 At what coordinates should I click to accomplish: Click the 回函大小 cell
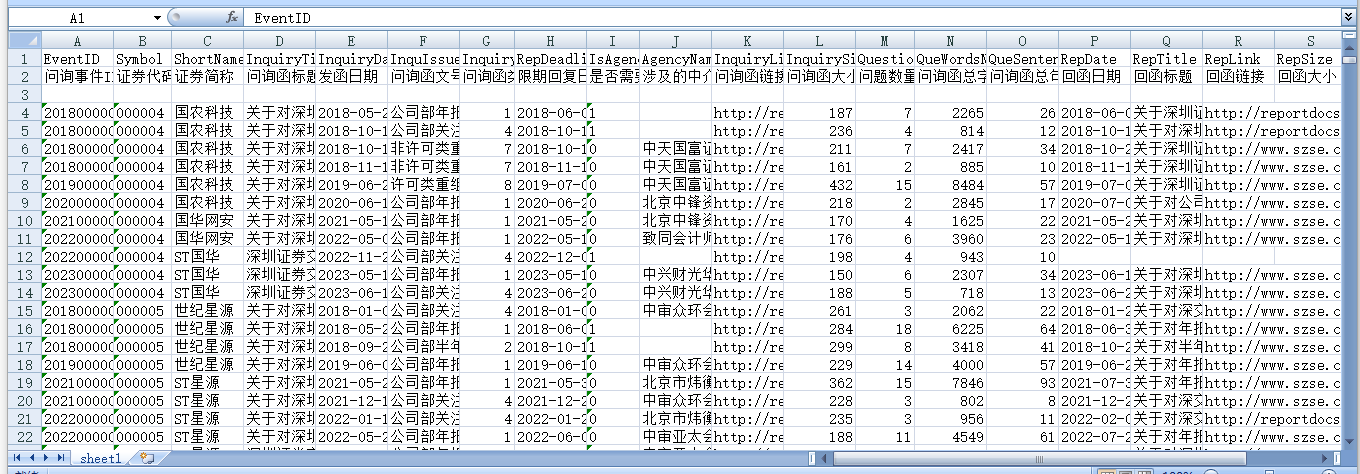pos(1309,76)
